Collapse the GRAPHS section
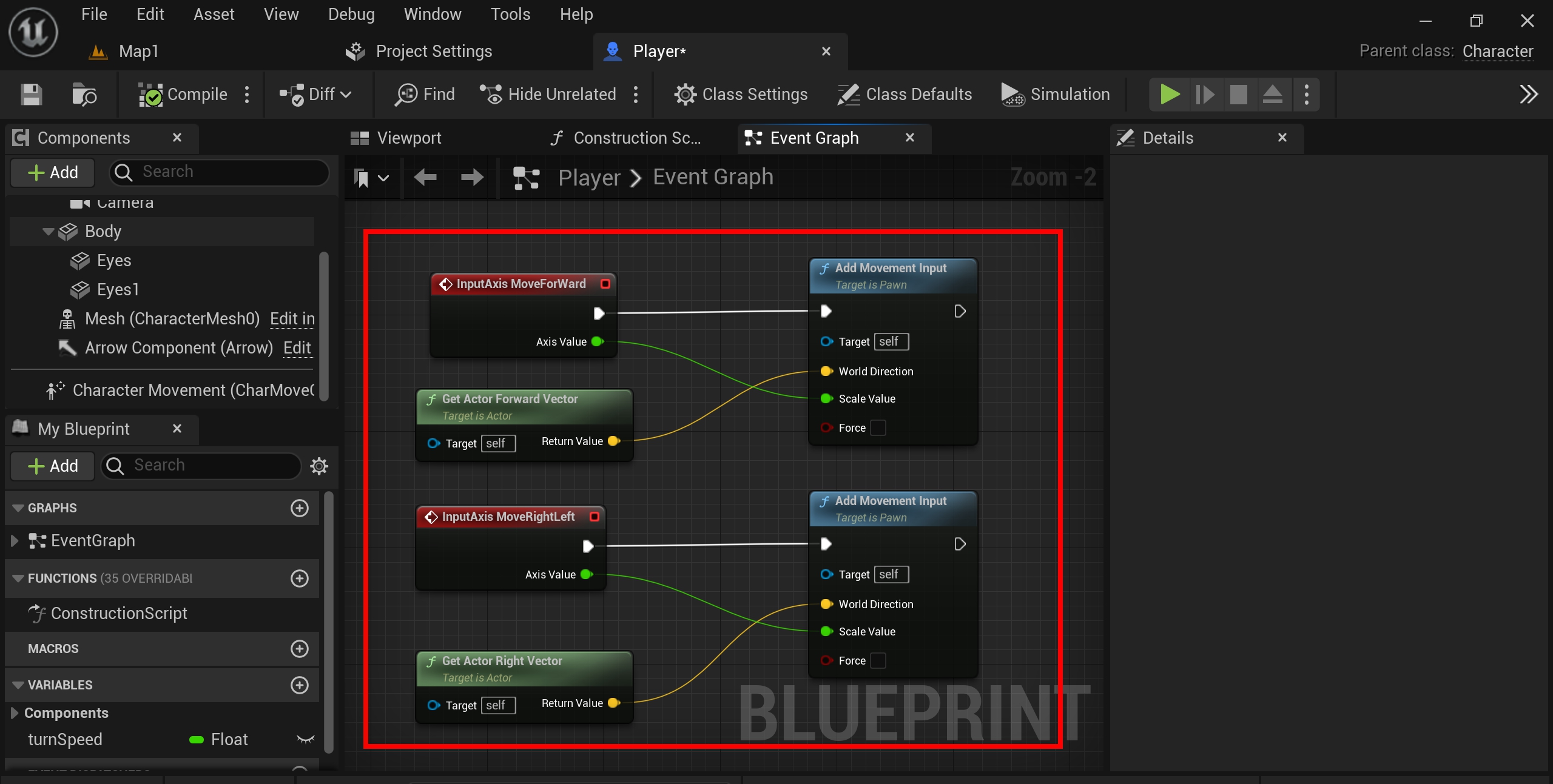Viewport: 1553px width, 784px height. tap(18, 508)
